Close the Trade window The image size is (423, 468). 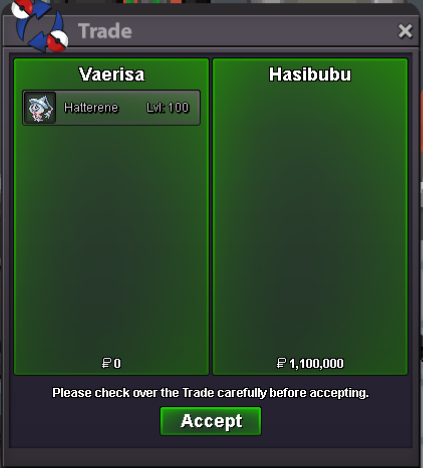tap(405, 31)
